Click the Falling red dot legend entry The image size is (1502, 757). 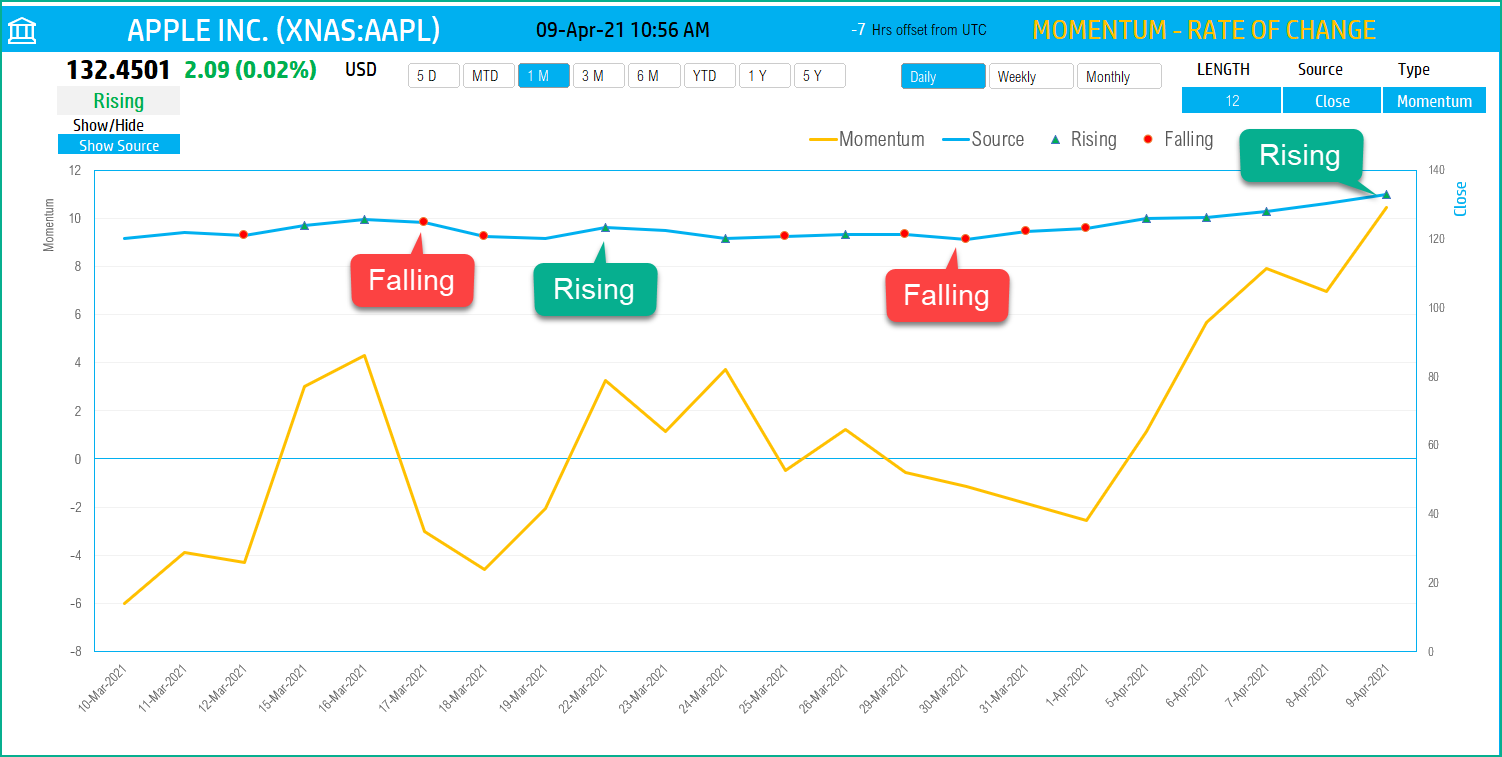[1178, 139]
